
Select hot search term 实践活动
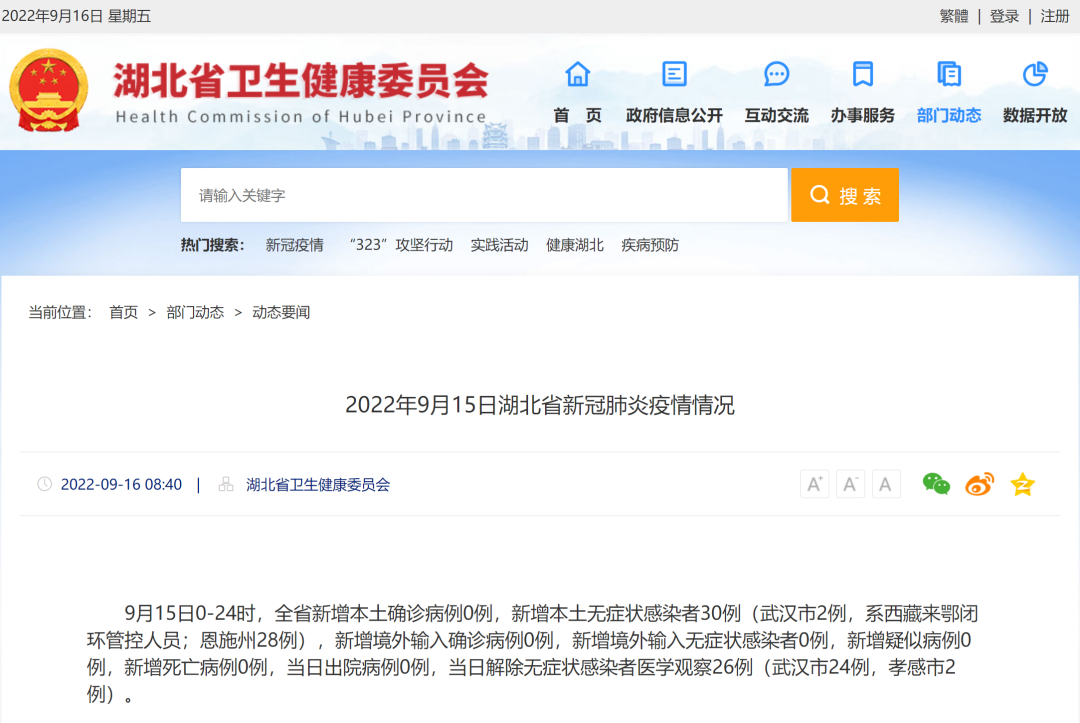(x=499, y=245)
